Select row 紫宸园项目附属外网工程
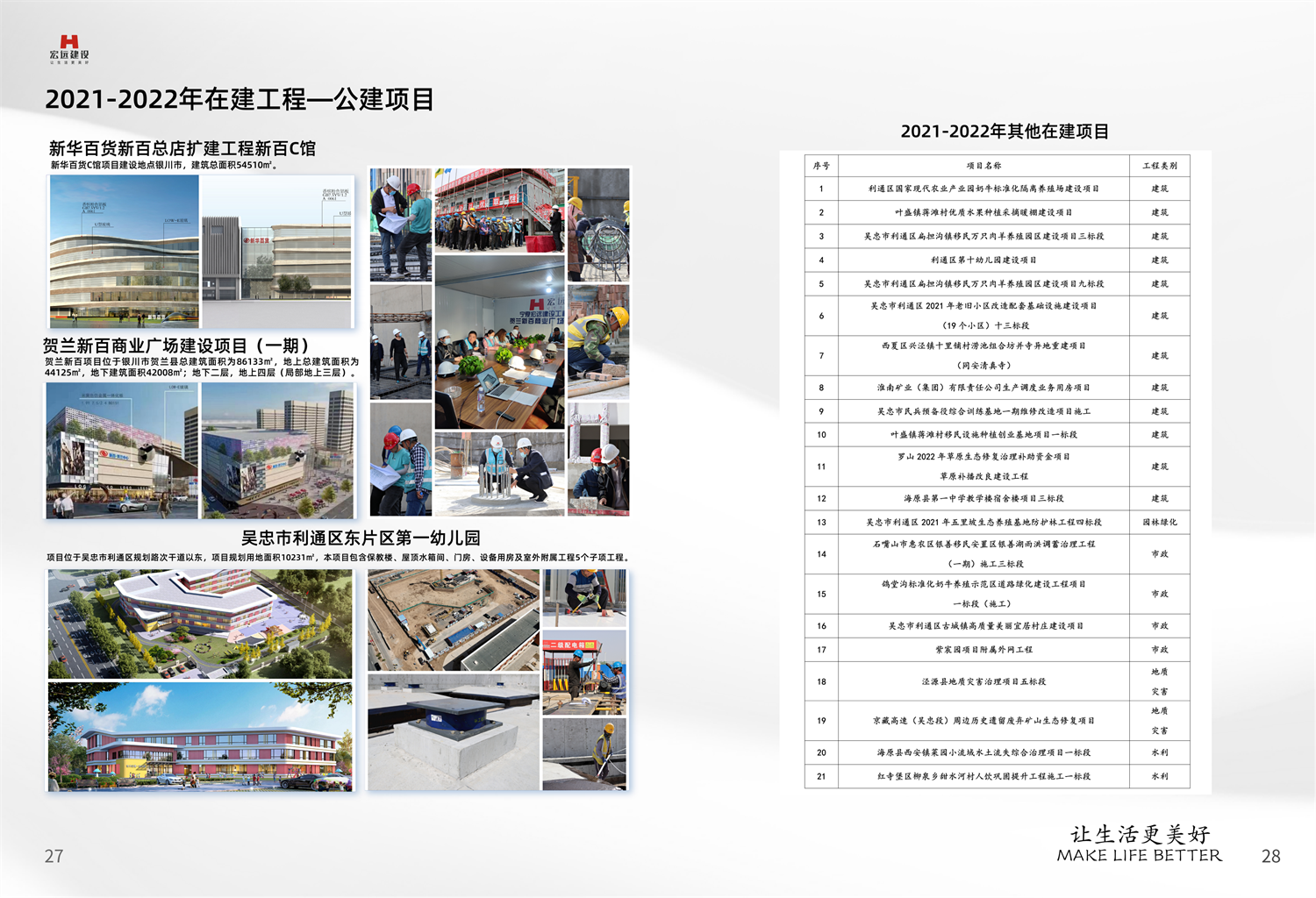The width and height of the screenshot is (1316, 898). coord(997,649)
